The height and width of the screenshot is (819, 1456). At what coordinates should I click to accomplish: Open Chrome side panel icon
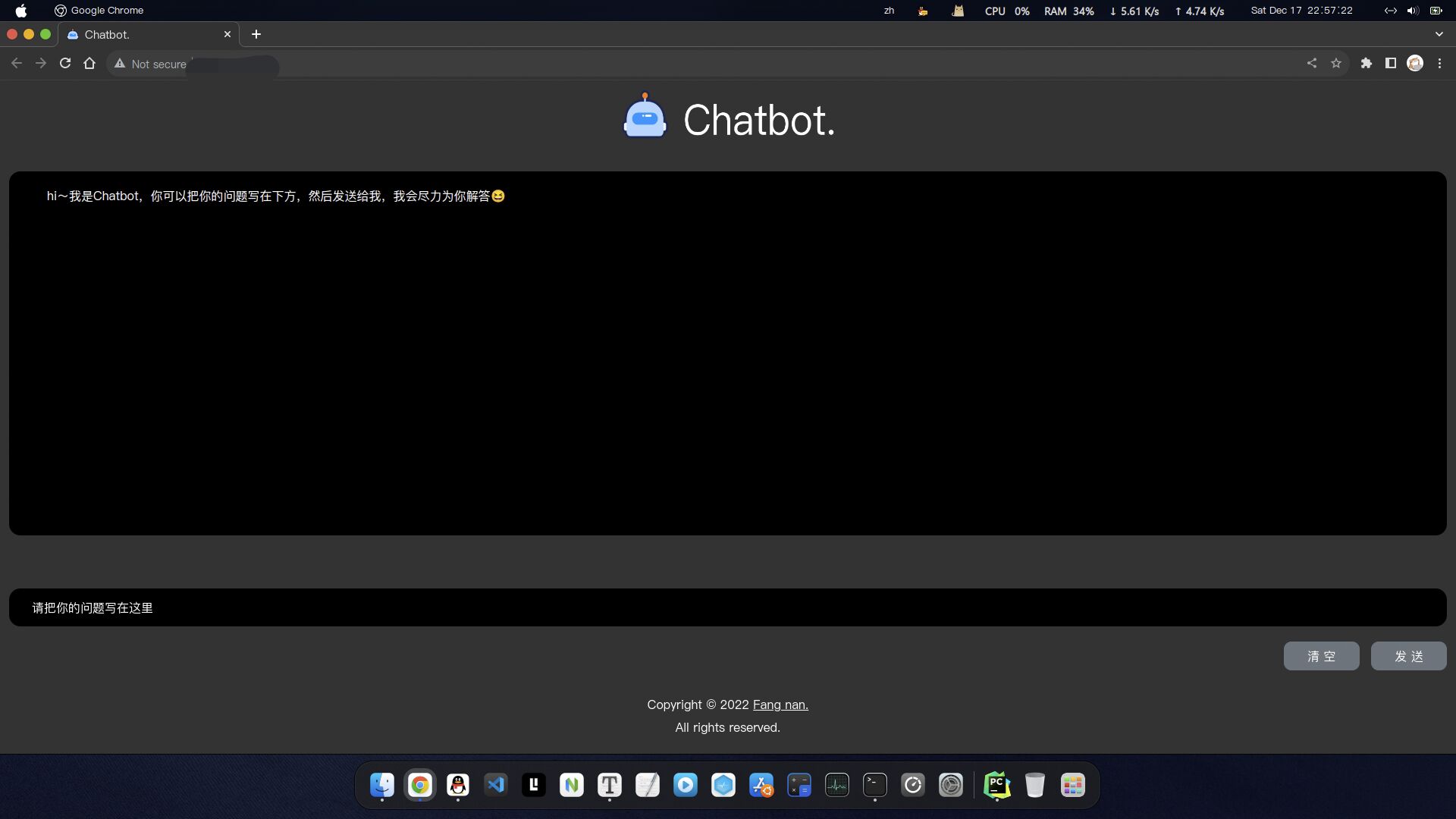(1391, 64)
